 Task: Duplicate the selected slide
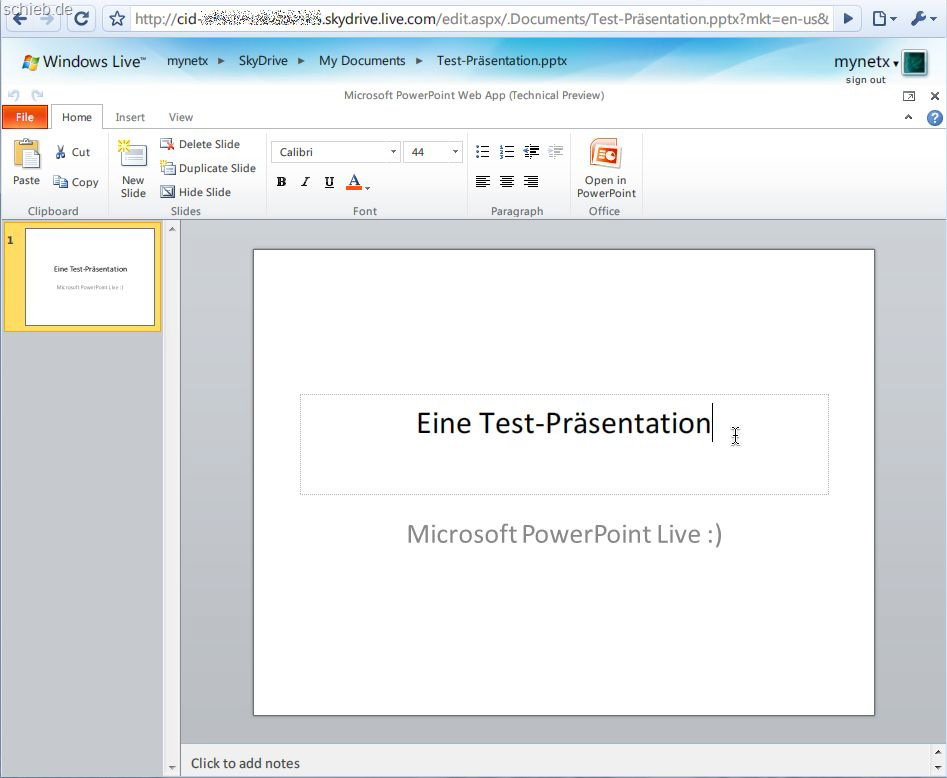pos(208,168)
